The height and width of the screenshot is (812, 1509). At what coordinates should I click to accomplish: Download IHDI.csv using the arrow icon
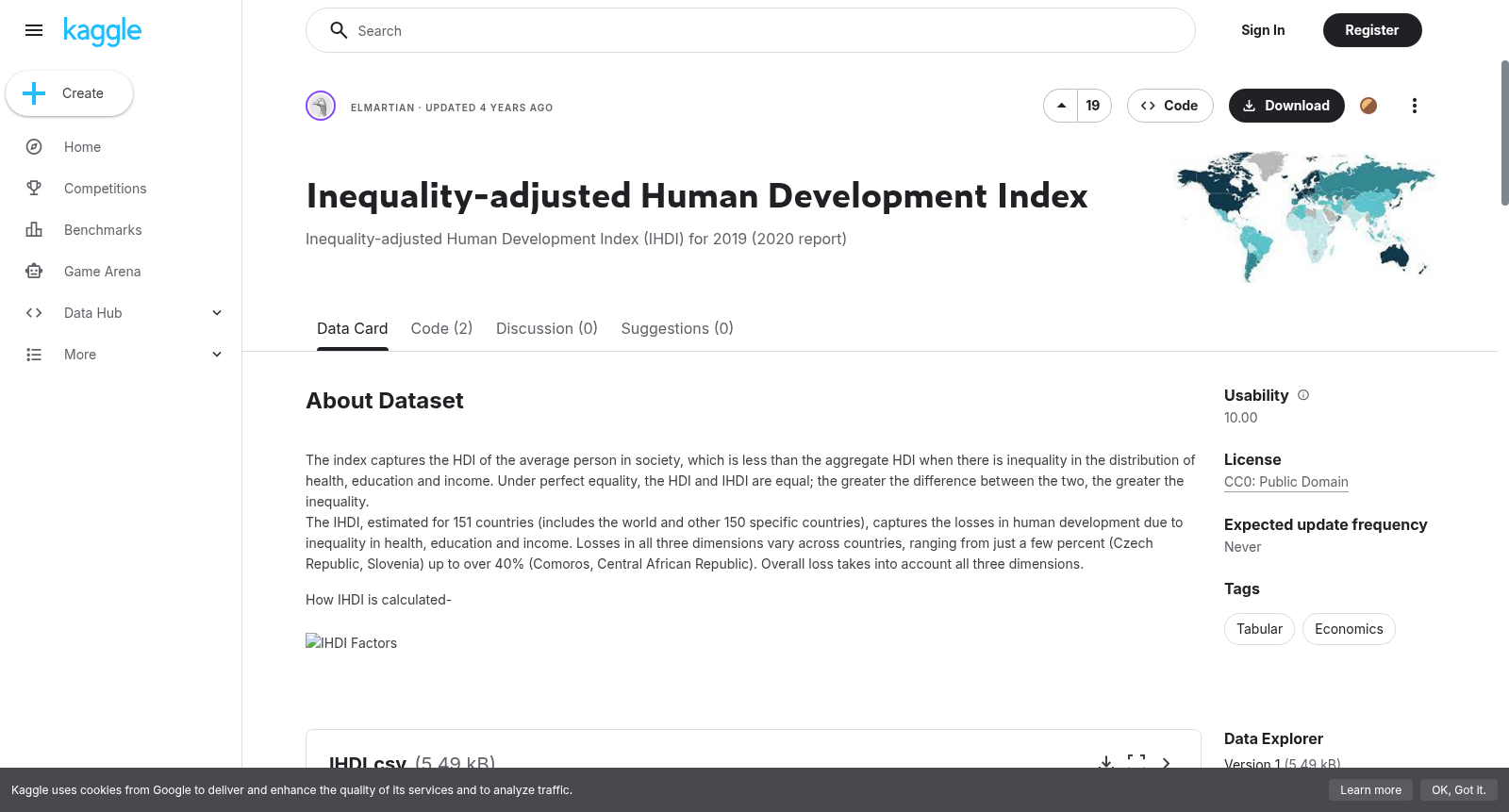pyautogui.click(x=1106, y=762)
